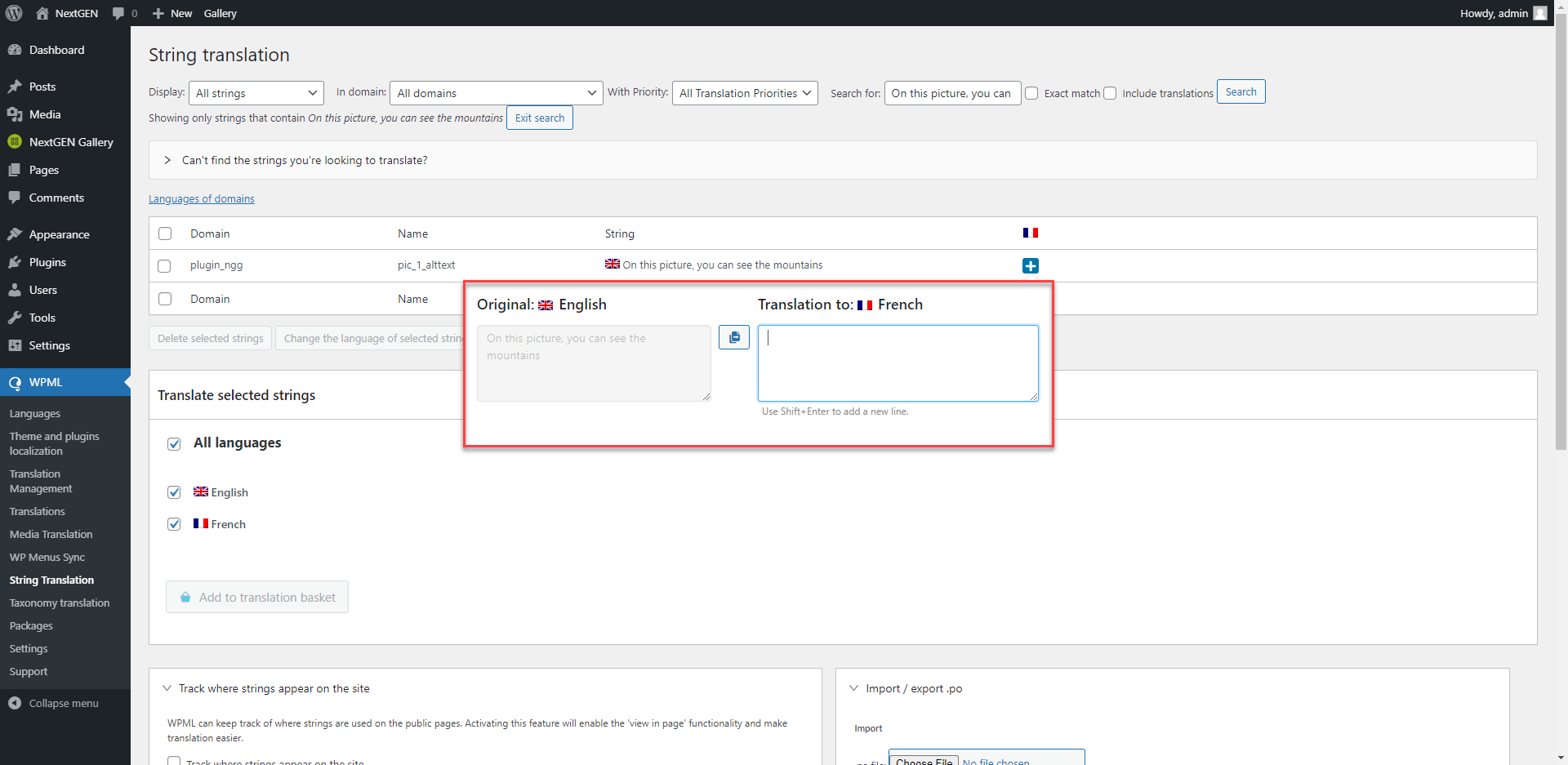Open Support under WPML menu
The width and height of the screenshot is (1568, 765).
[x=29, y=672]
